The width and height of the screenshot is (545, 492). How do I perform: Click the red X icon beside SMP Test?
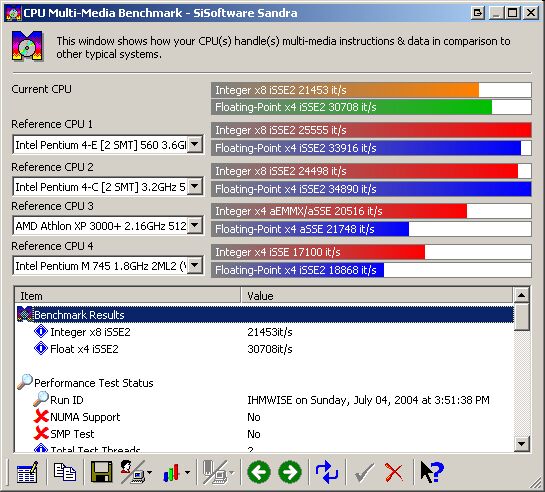tap(41, 433)
